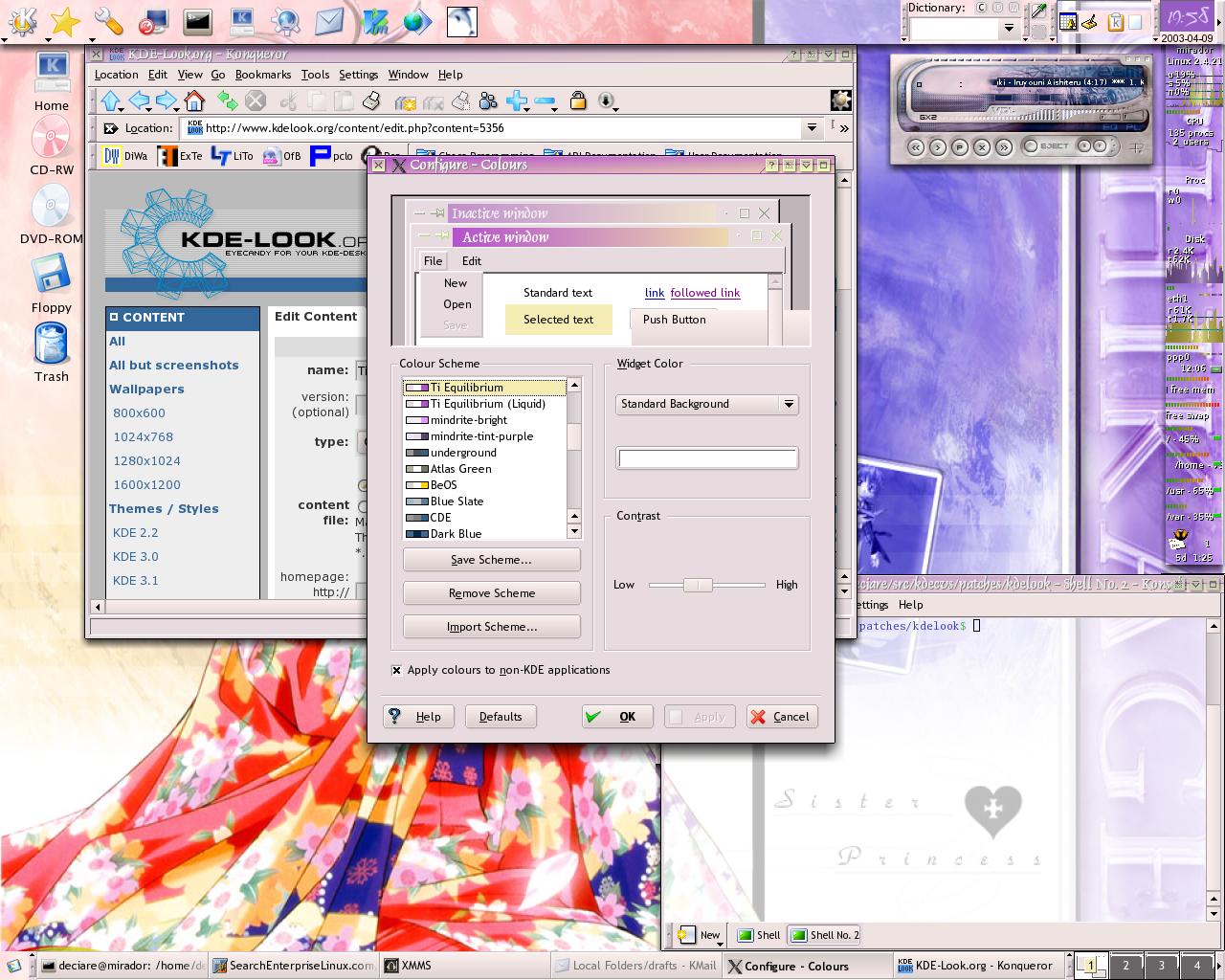Select the 'Blue Slate' colour scheme
The image size is (1225, 980).
click(x=485, y=501)
